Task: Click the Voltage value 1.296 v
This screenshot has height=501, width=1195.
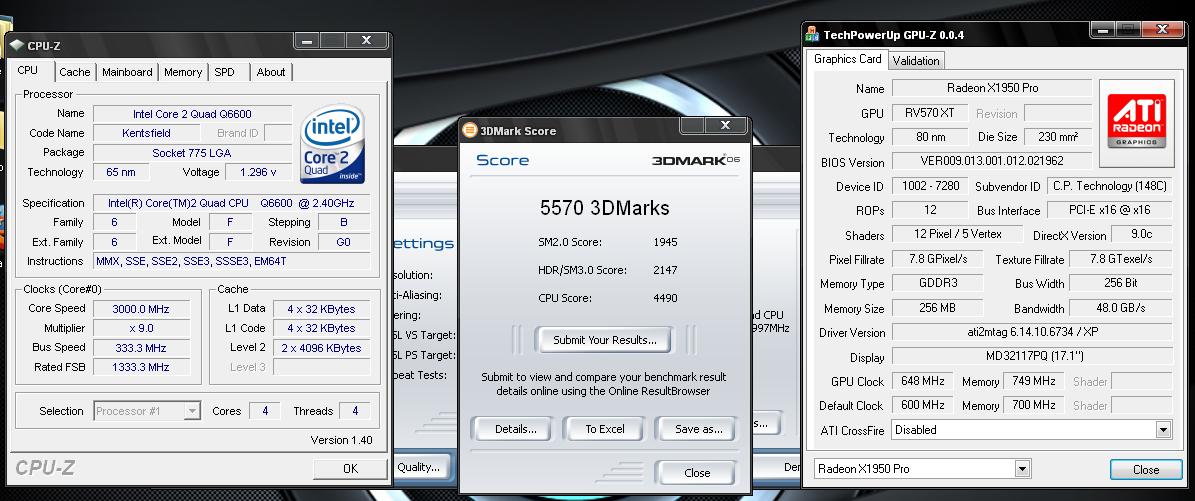Action: point(258,172)
